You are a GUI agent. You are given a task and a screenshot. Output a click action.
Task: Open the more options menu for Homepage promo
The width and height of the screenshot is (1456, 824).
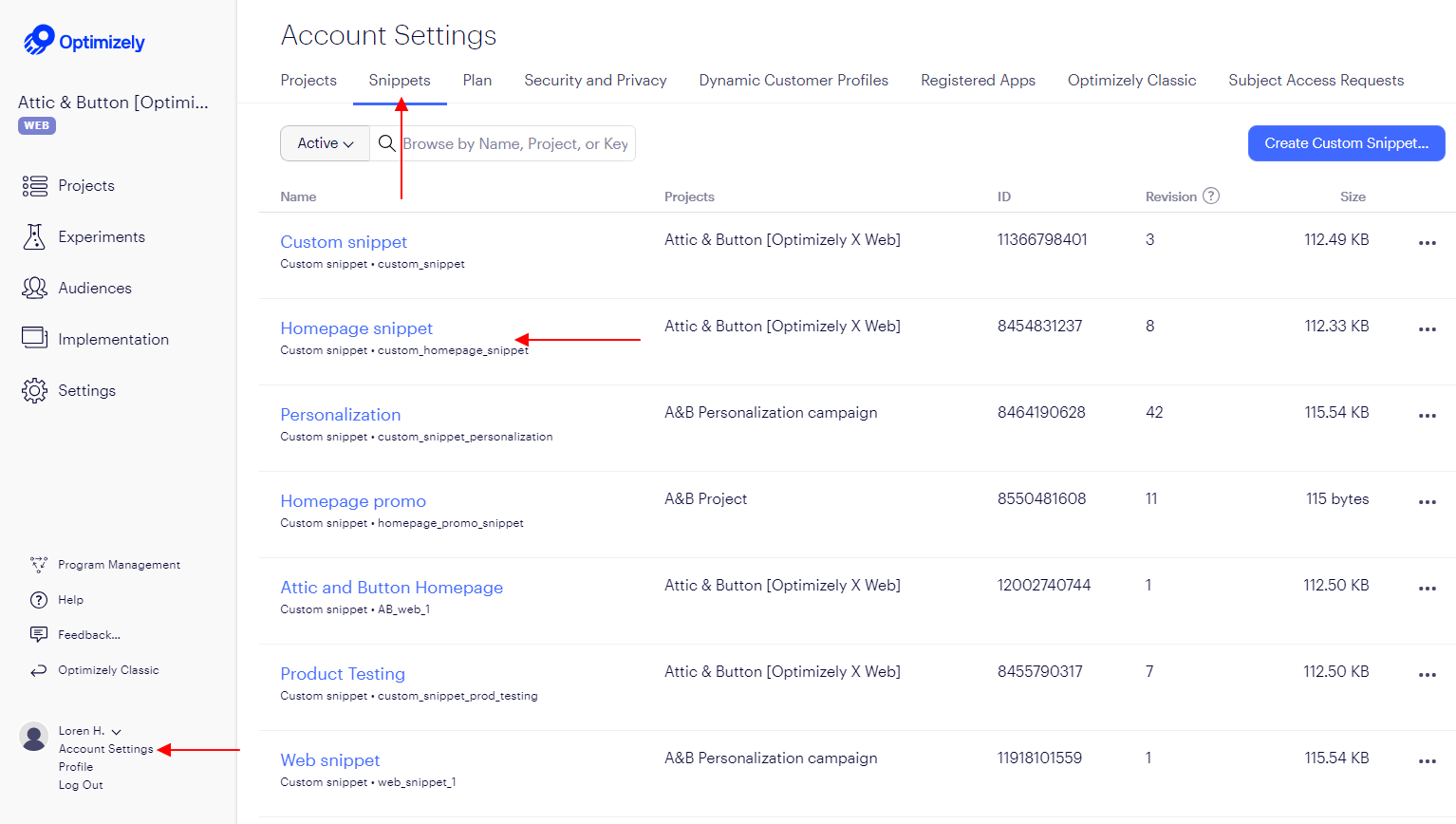point(1428,502)
